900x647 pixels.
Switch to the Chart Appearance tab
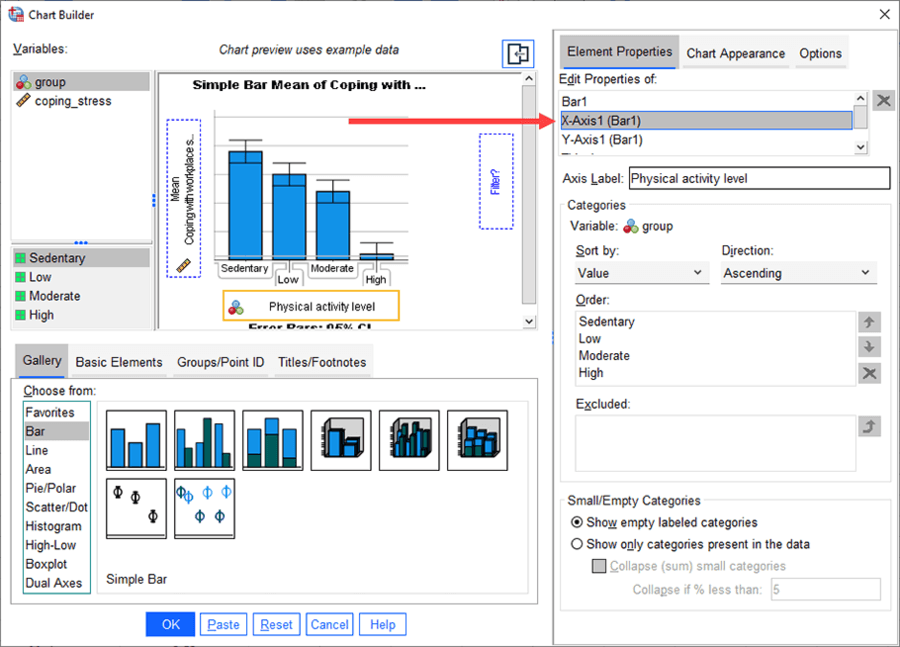(735, 54)
